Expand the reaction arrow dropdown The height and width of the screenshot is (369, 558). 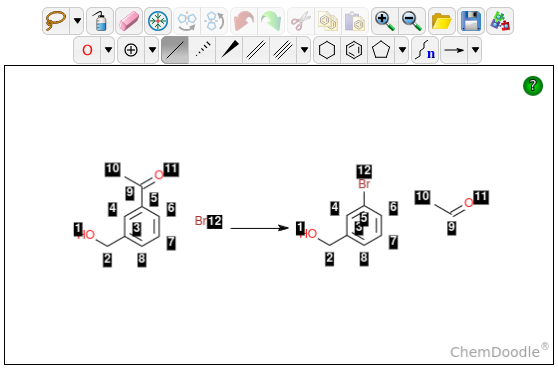pyautogui.click(x=475, y=50)
